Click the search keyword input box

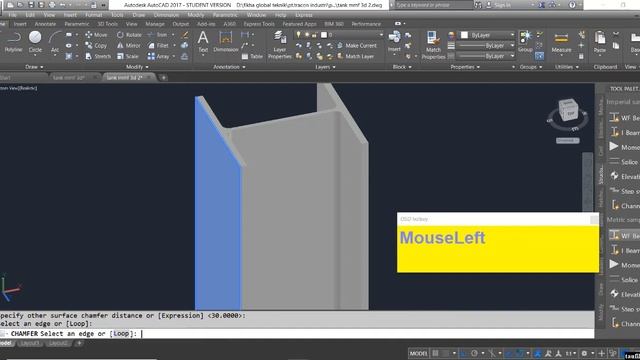coord(434,5)
